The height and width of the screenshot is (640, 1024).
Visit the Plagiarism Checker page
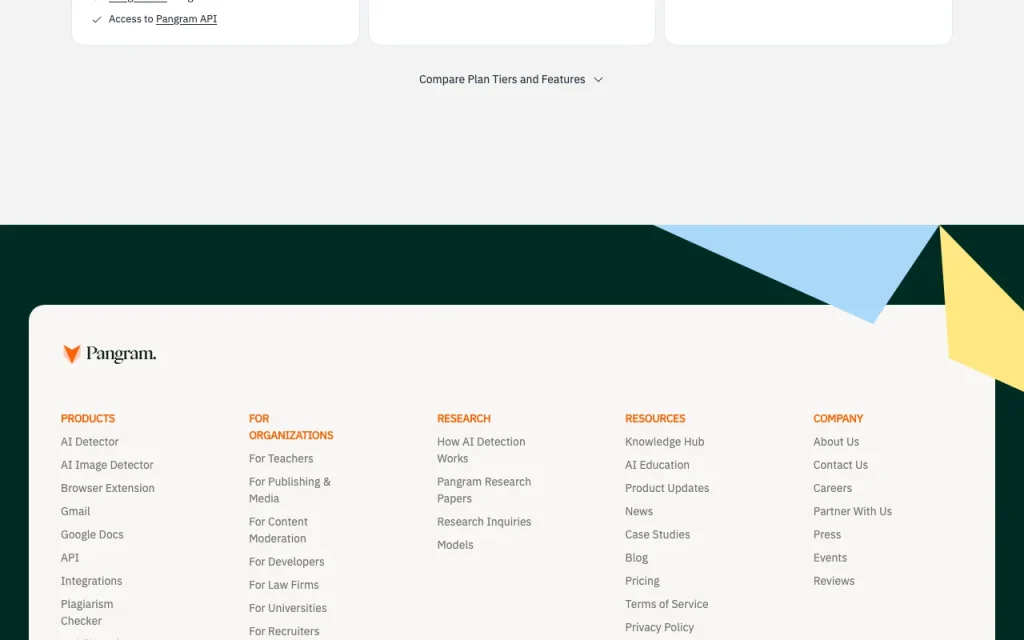click(87, 613)
